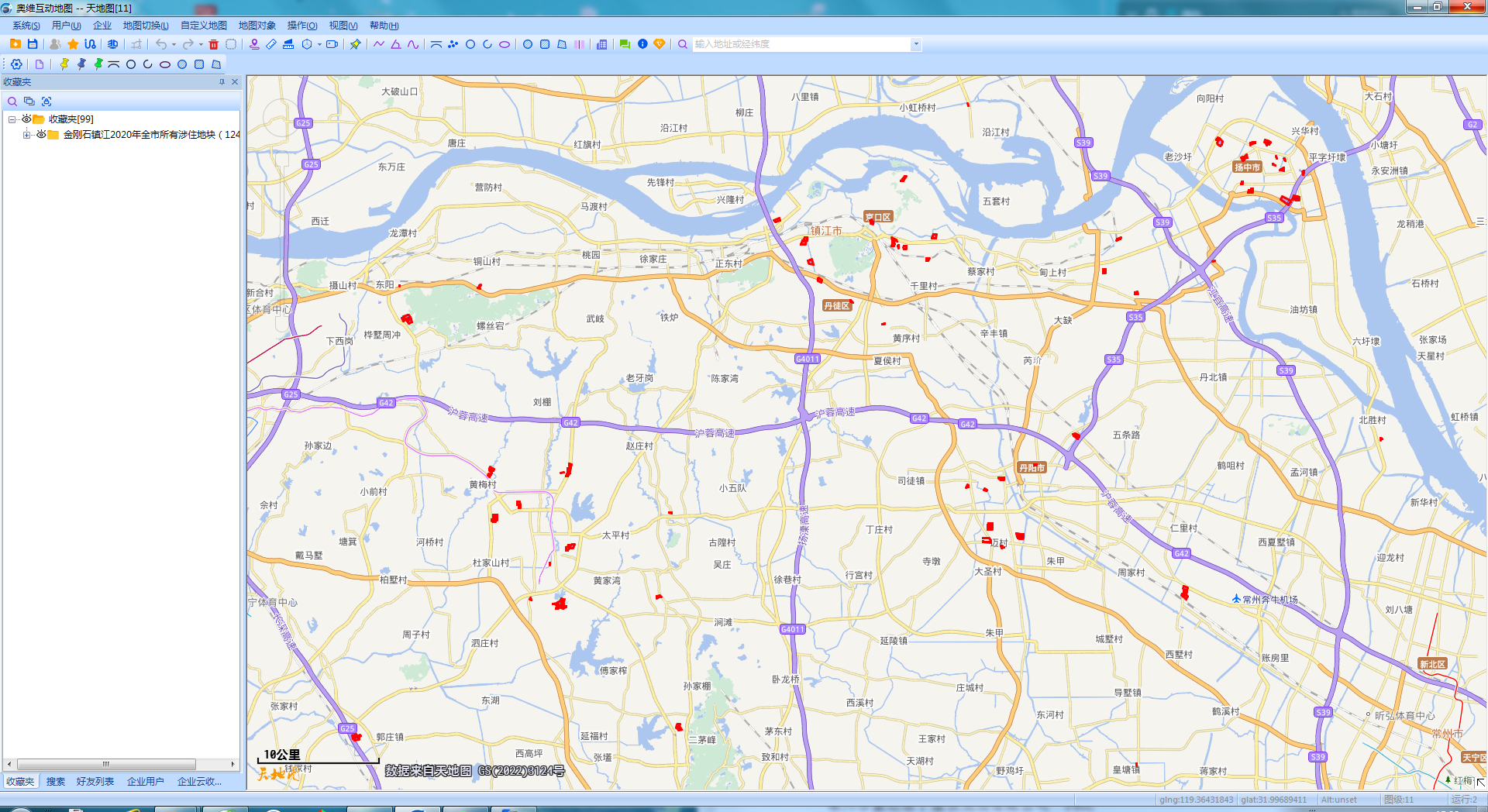
Task: Open the blue gear settings icon
Action: pyautogui.click(x=16, y=64)
